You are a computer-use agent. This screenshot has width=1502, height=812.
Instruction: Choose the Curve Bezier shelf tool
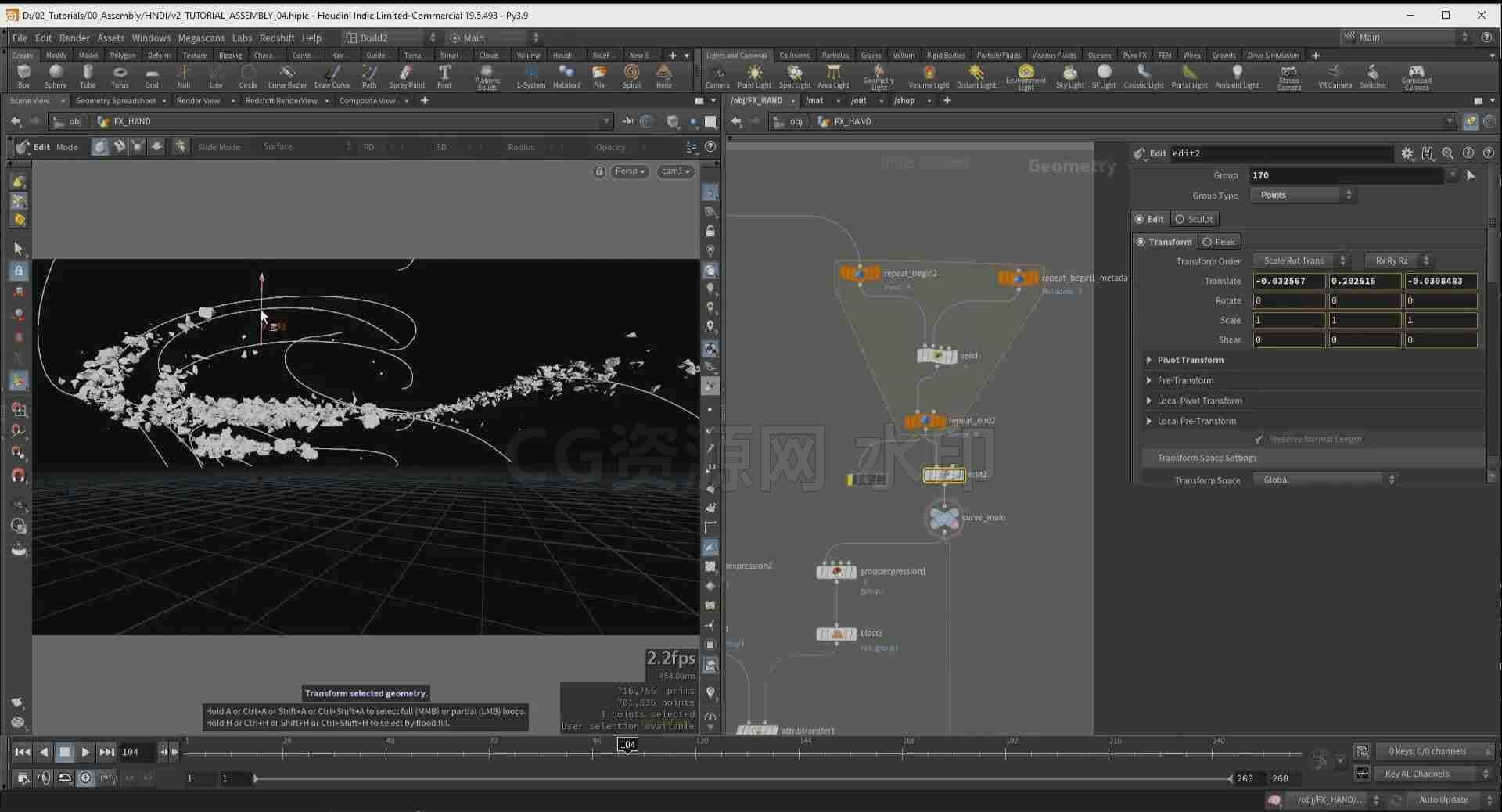tap(287, 76)
